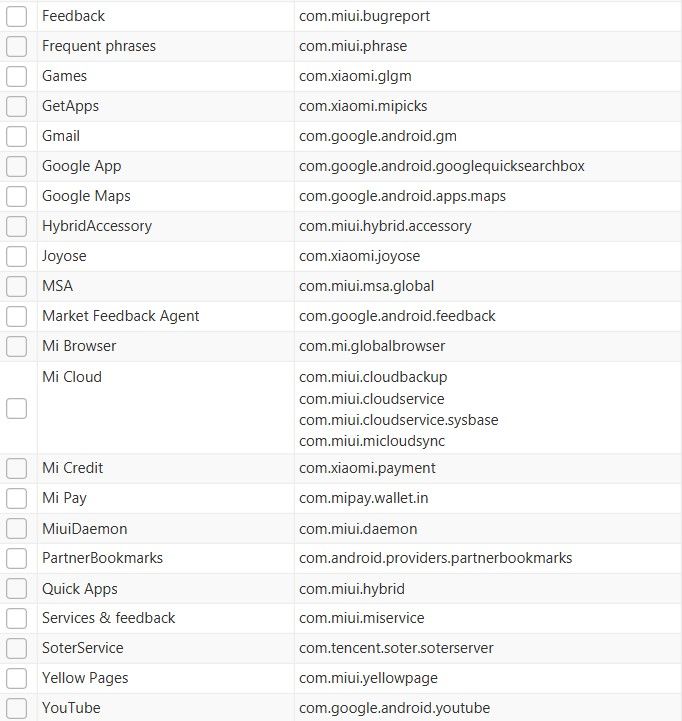Tick the Mi Browser checkbox
Image resolution: width=682 pixels, height=721 pixels.
[x=17, y=347]
